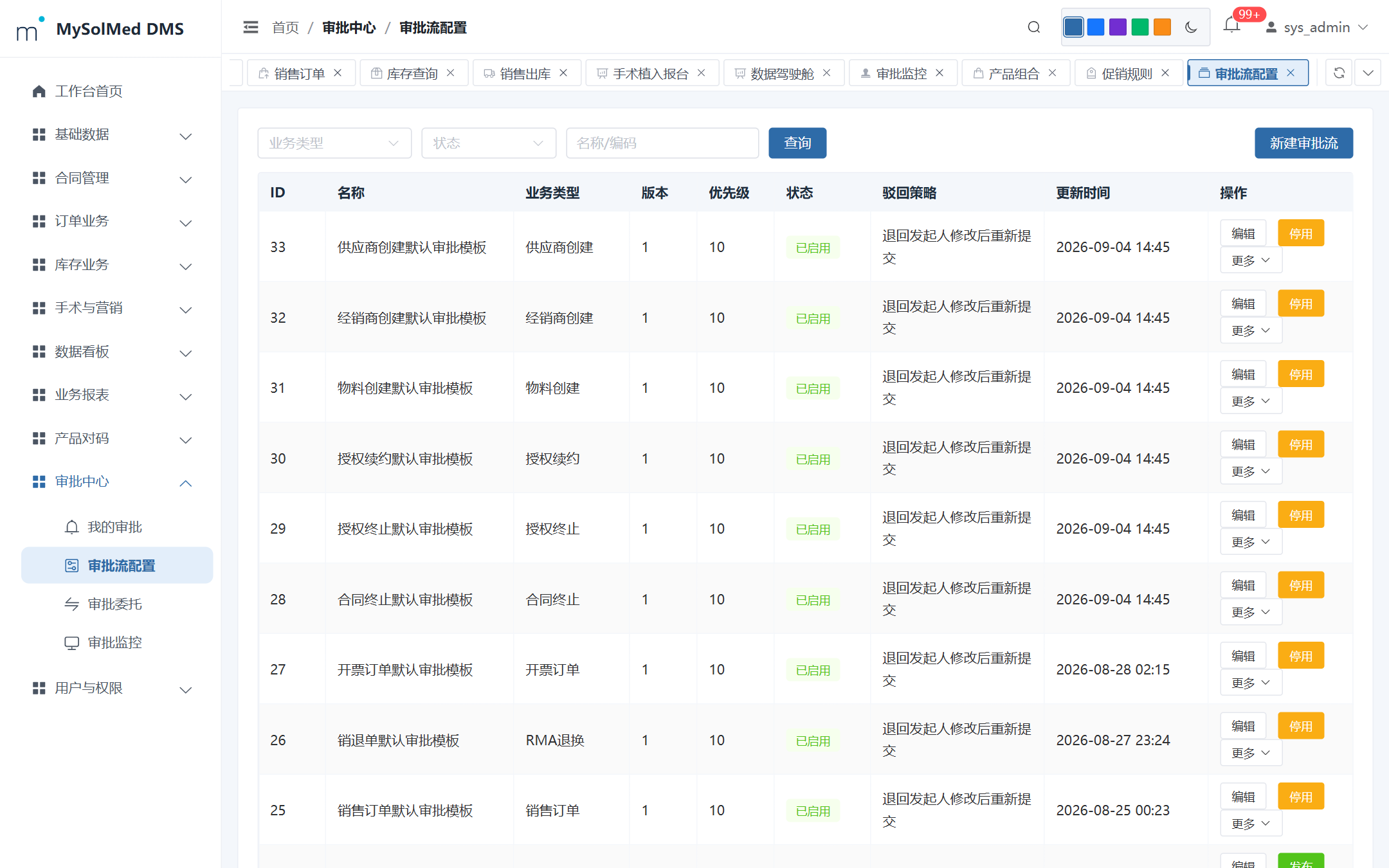Click 审批中心 breadcrumb link

tap(349, 28)
